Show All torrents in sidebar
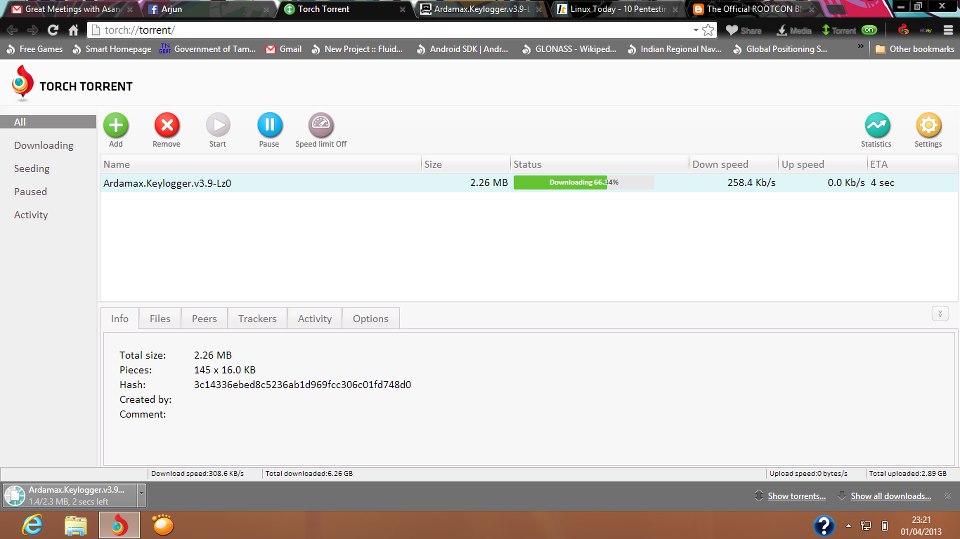 [48, 122]
